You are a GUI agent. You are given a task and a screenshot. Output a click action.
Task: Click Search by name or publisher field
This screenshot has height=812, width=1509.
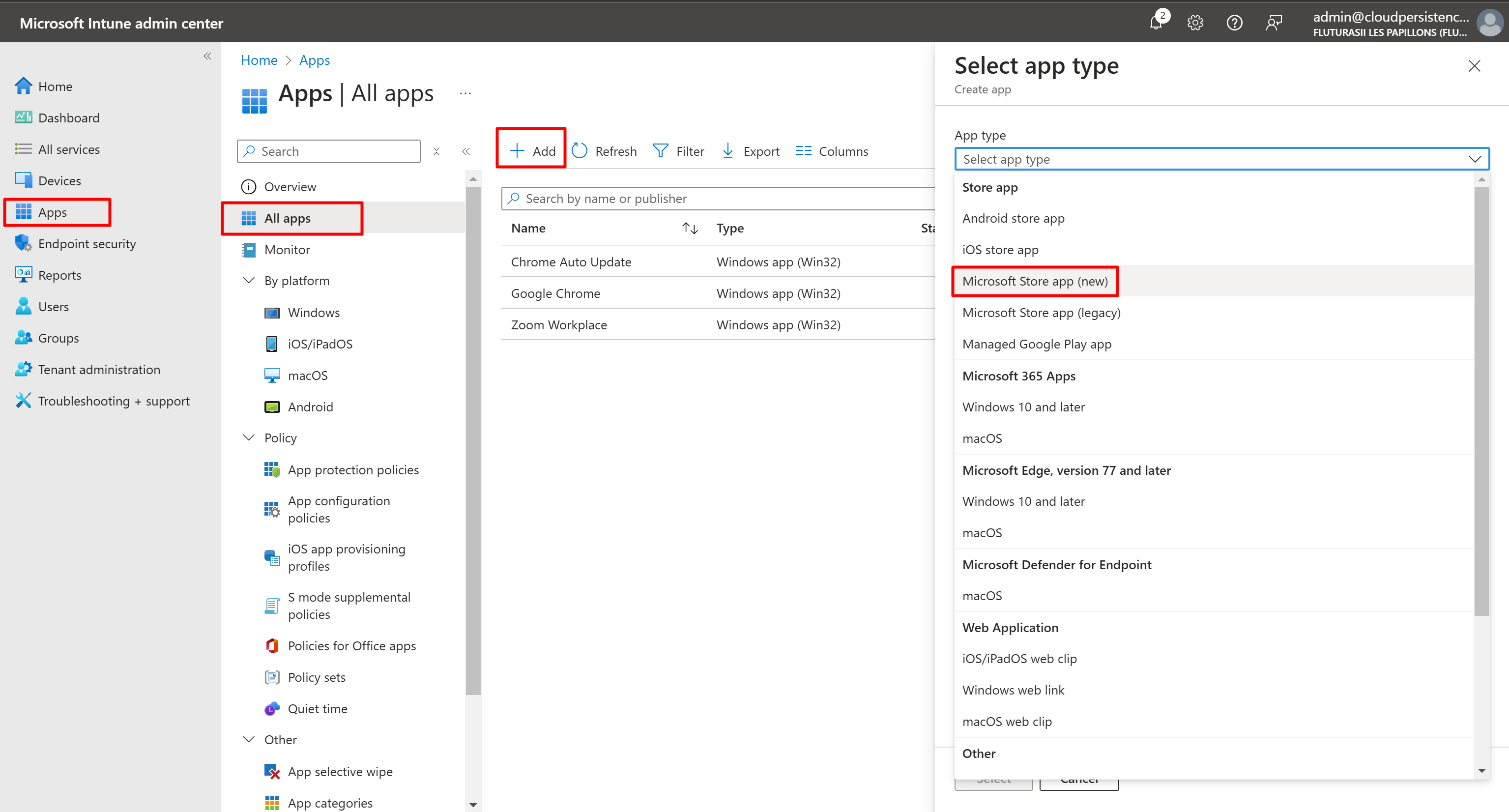[718, 199]
